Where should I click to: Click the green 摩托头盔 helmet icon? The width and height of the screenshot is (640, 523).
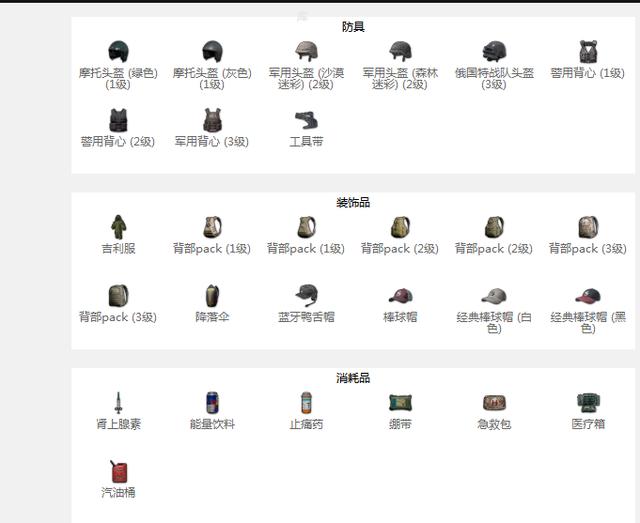pyautogui.click(x=118, y=51)
